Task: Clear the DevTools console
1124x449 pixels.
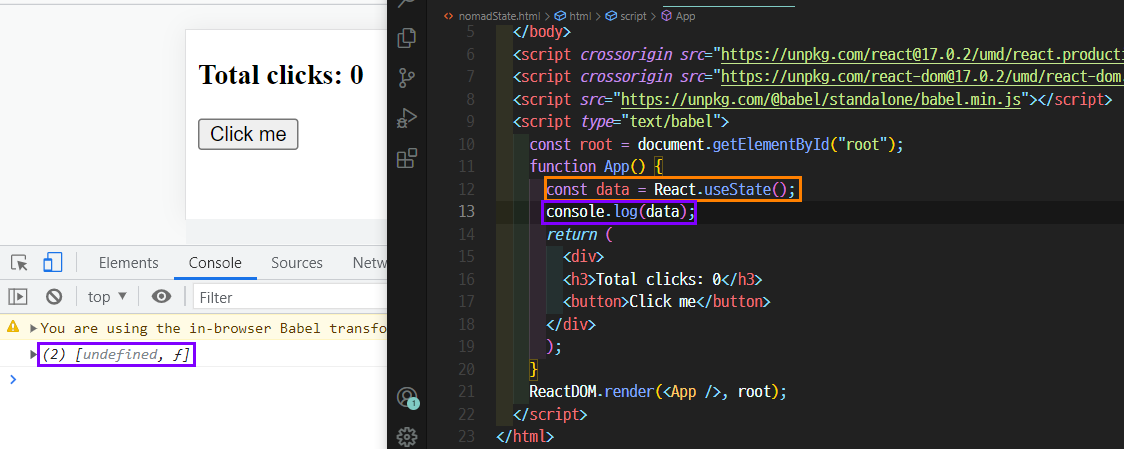Action: coord(54,296)
